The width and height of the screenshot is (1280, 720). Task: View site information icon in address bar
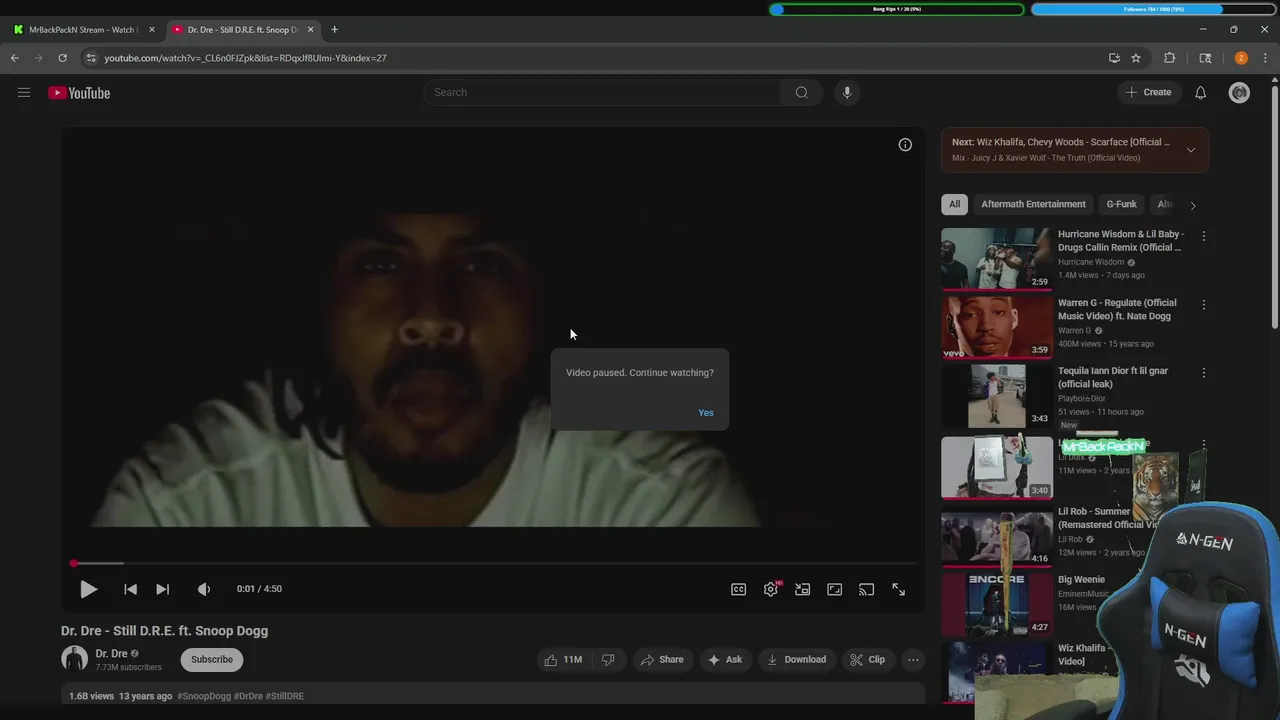[x=91, y=58]
